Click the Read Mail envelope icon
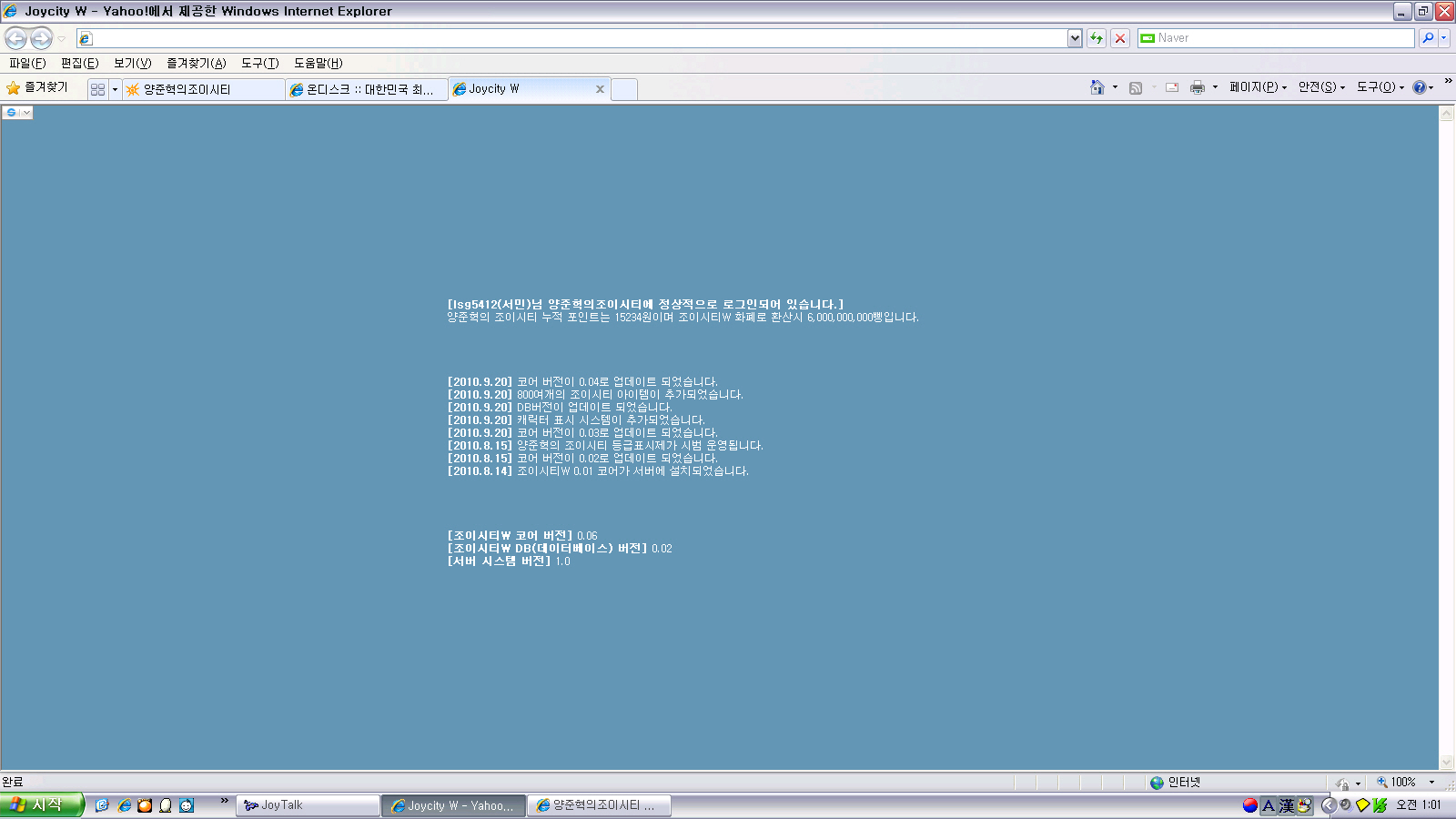 (x=1172, y=87)
